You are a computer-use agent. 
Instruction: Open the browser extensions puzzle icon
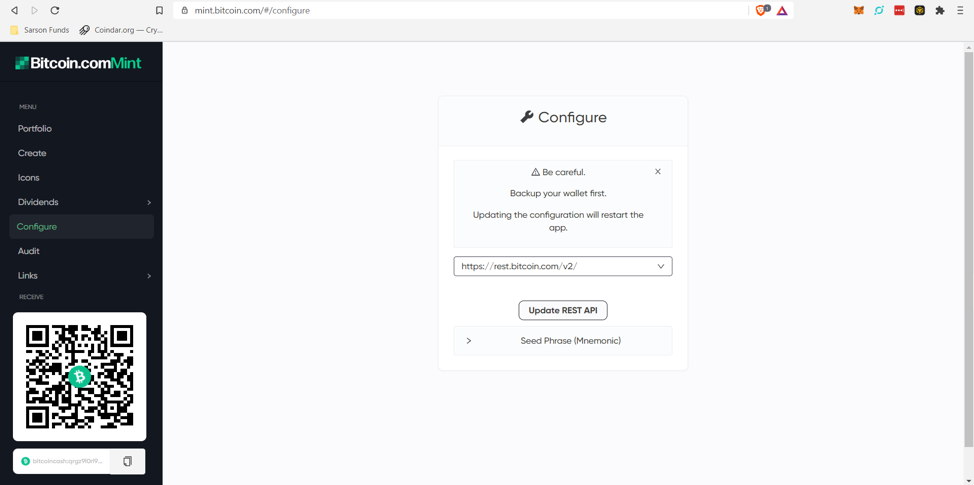[x=940, y=11]
